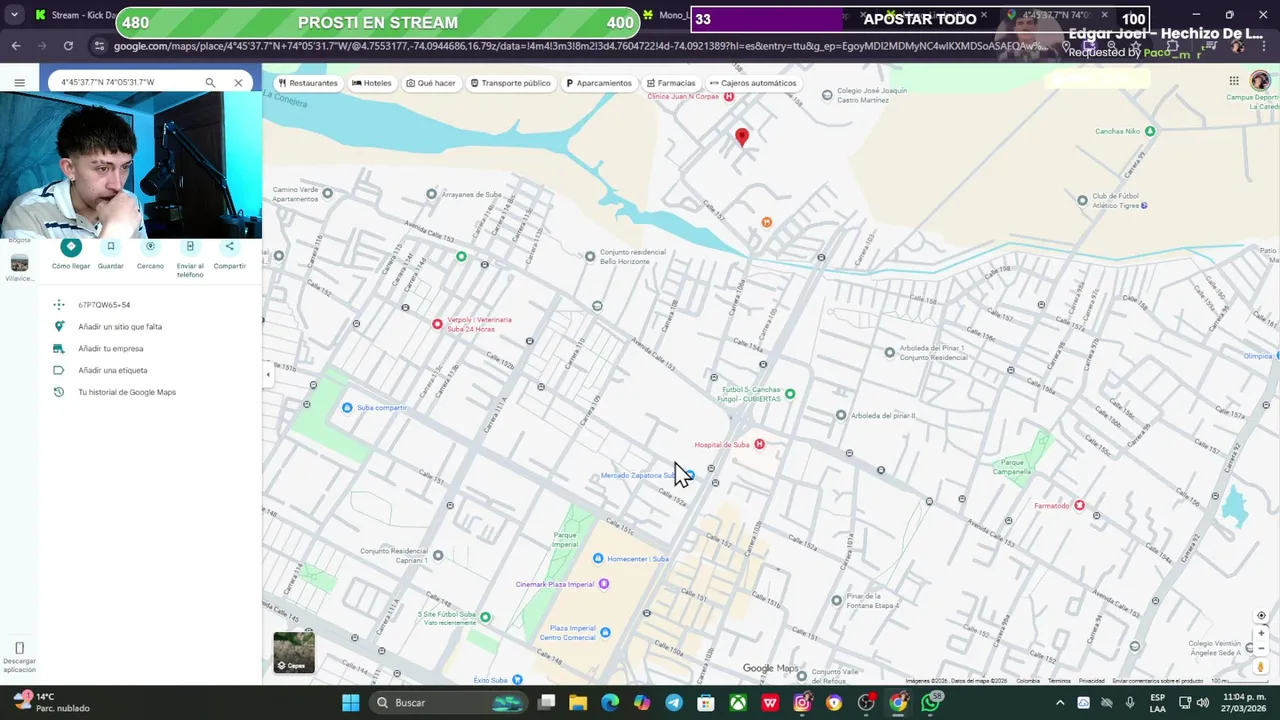Open Street View pegman
The image size is (1280, 720).
click(1261, 666)
